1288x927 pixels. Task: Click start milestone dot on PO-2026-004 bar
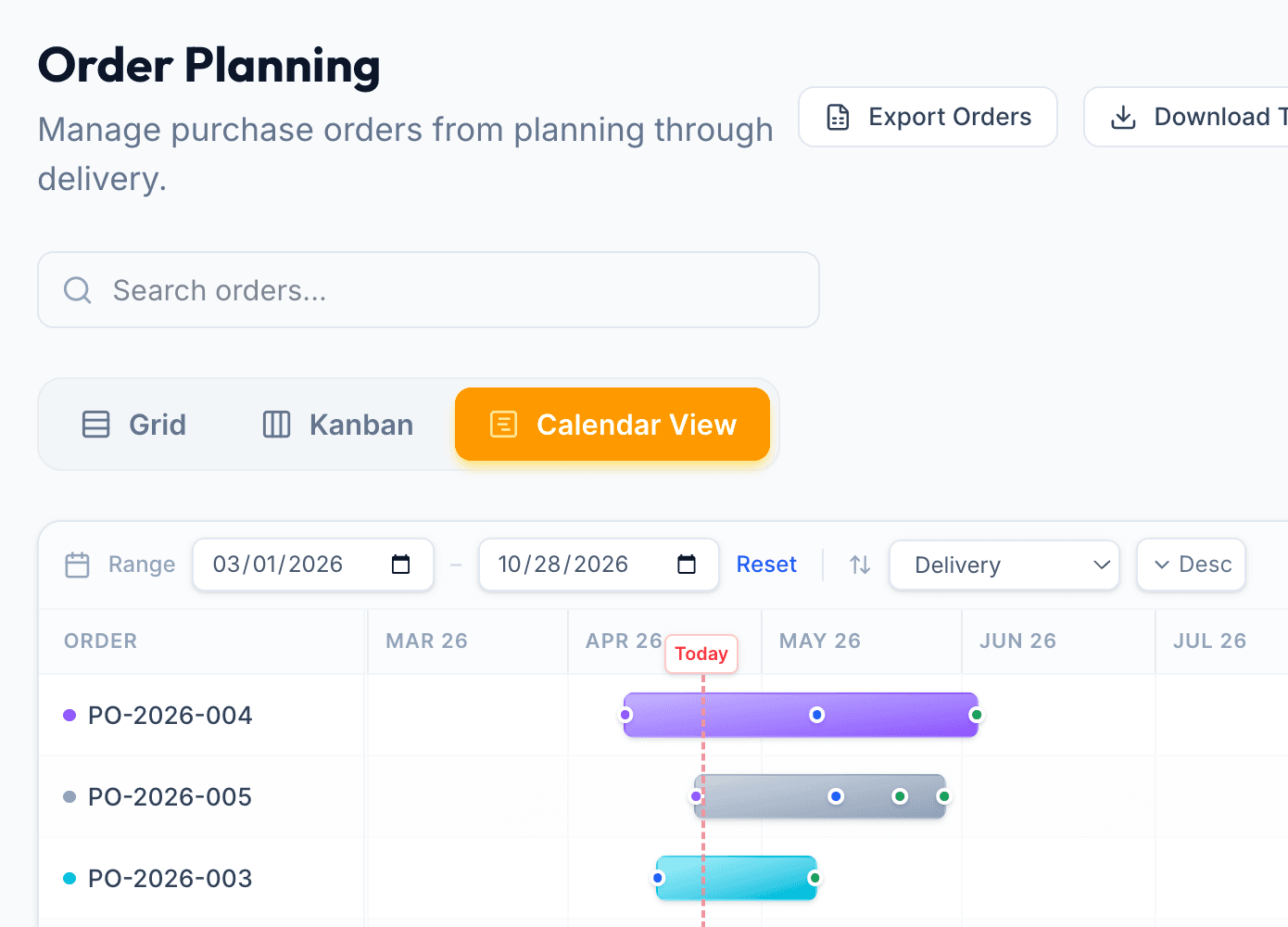point(625,715)
